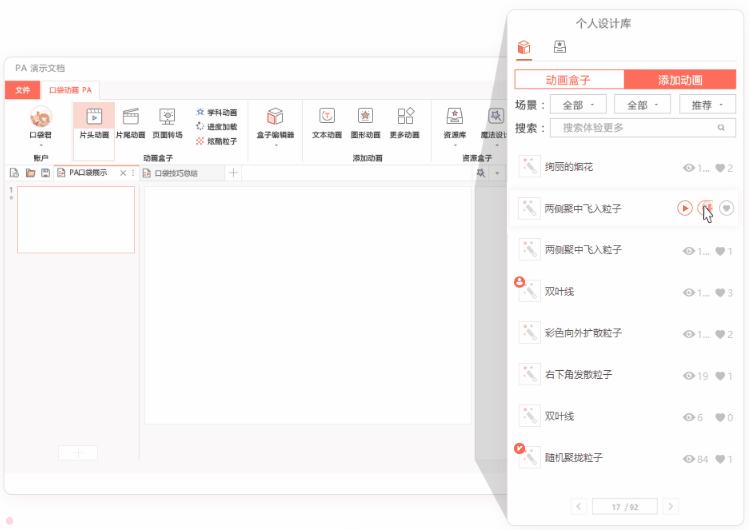This screenshot has width=749, height=530.
Task: Open the 页面转场 page transition tool
Action: (x=167, y=123)
